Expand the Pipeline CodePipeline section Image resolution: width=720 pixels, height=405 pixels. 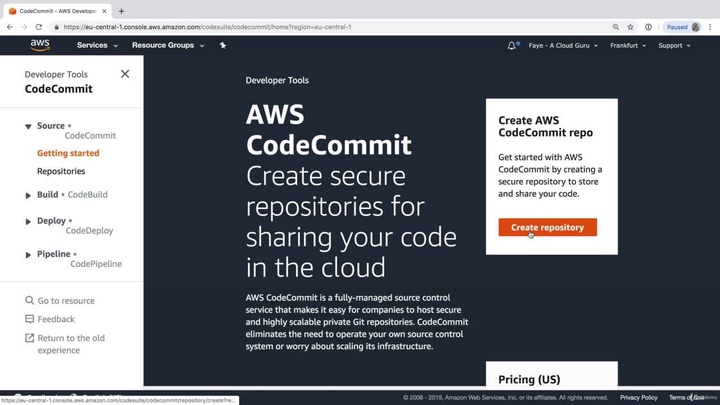(x=28, y=255)
